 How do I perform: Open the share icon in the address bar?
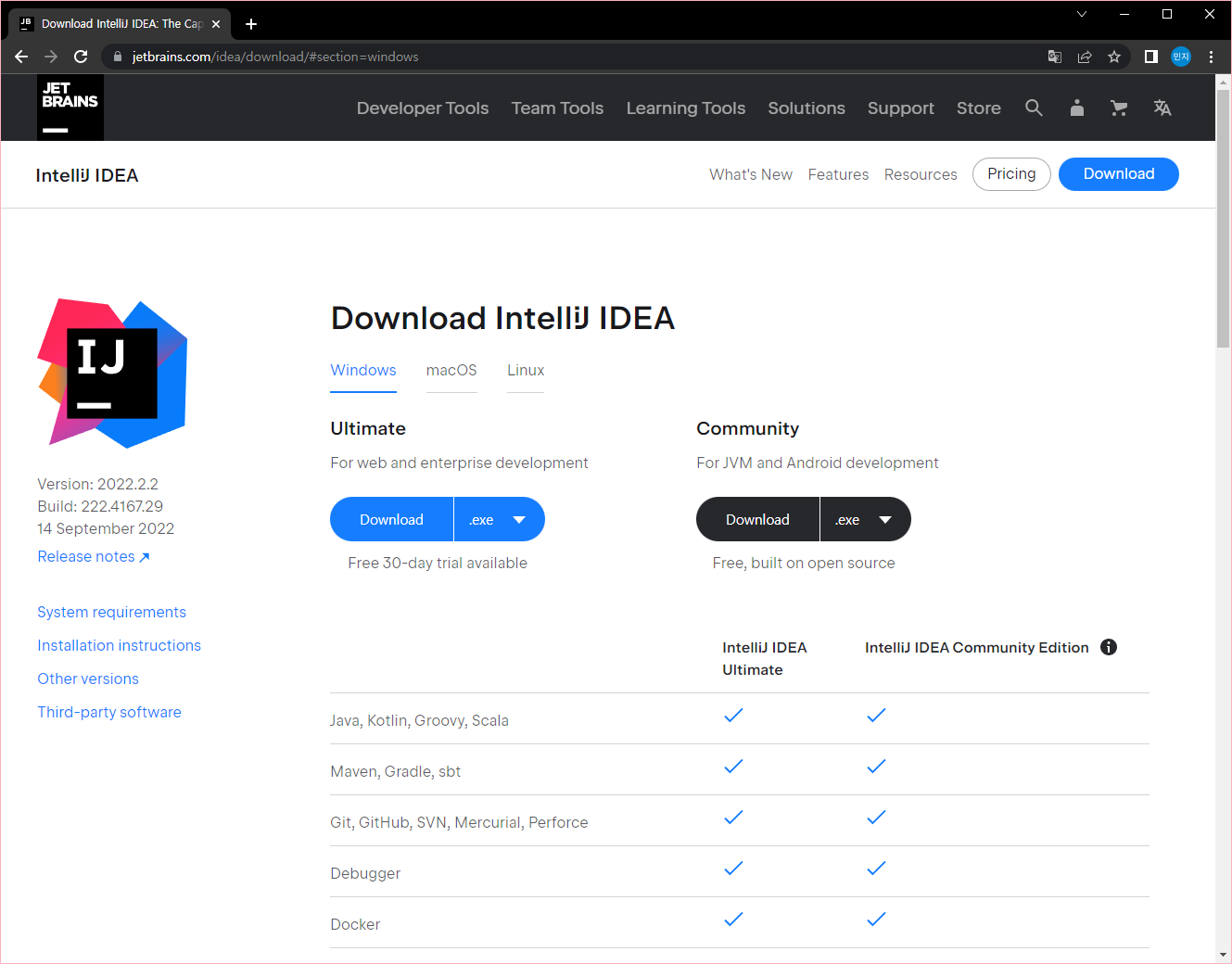pyautogui.click(x=1085, y=57)
